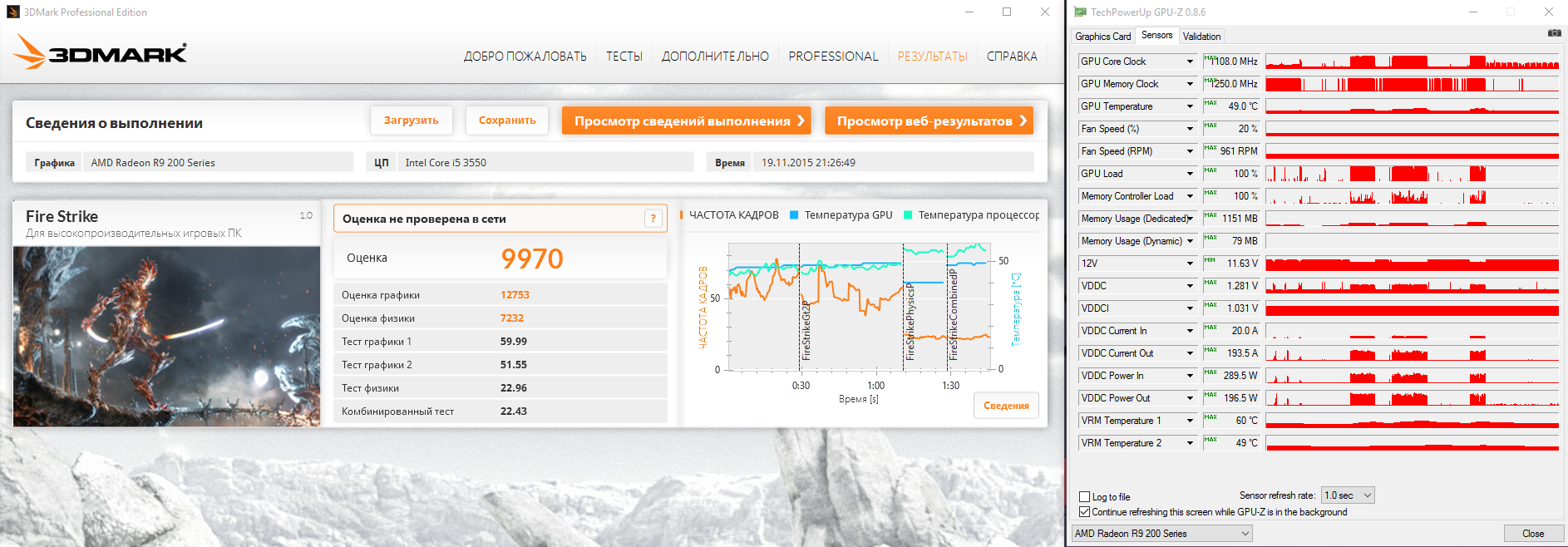Open AMD Radeon R9 200 Series GPU selector
Screen dimensions: 1568x547
coord(1161,534)
